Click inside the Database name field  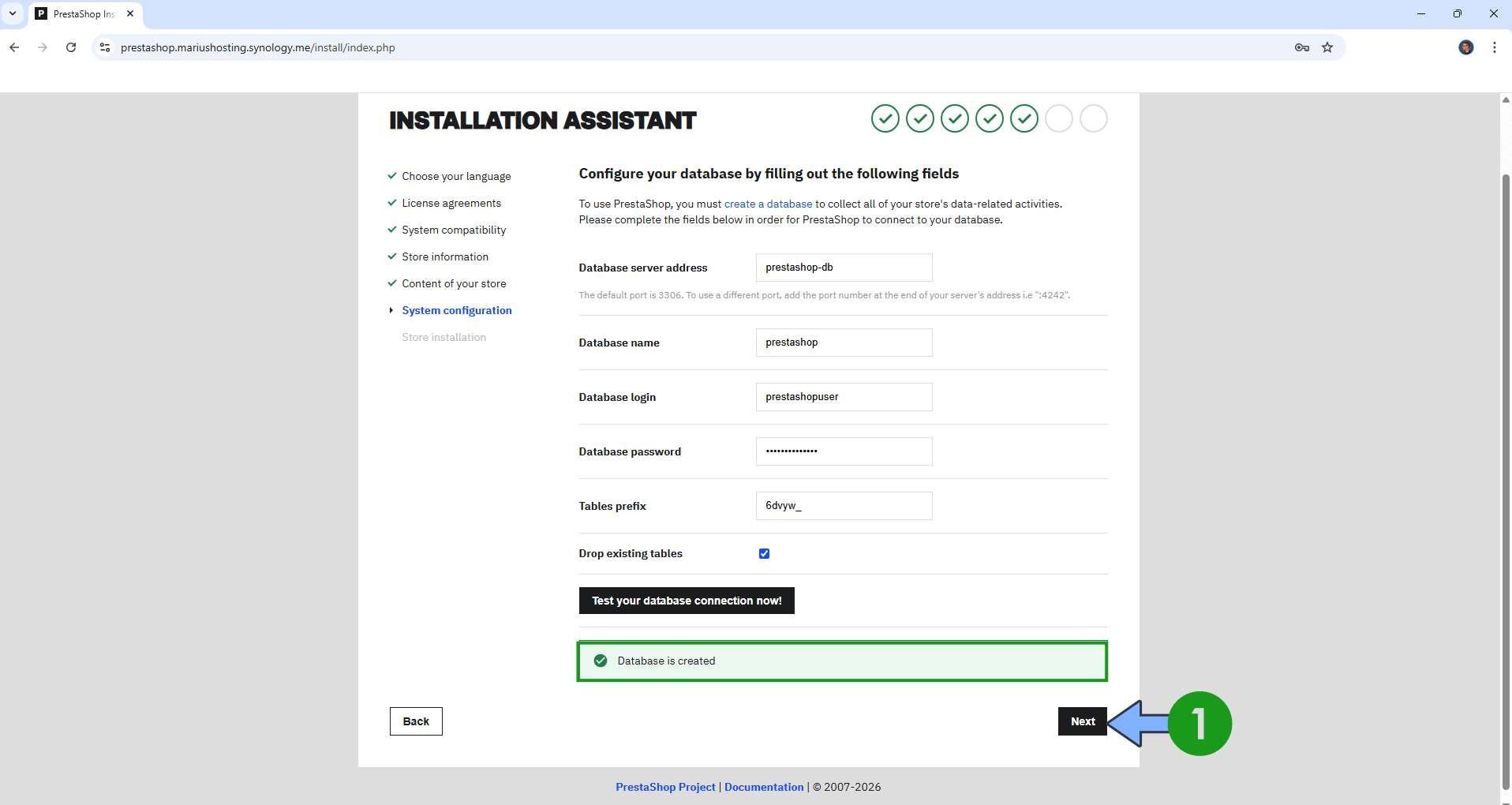[844, 342]
